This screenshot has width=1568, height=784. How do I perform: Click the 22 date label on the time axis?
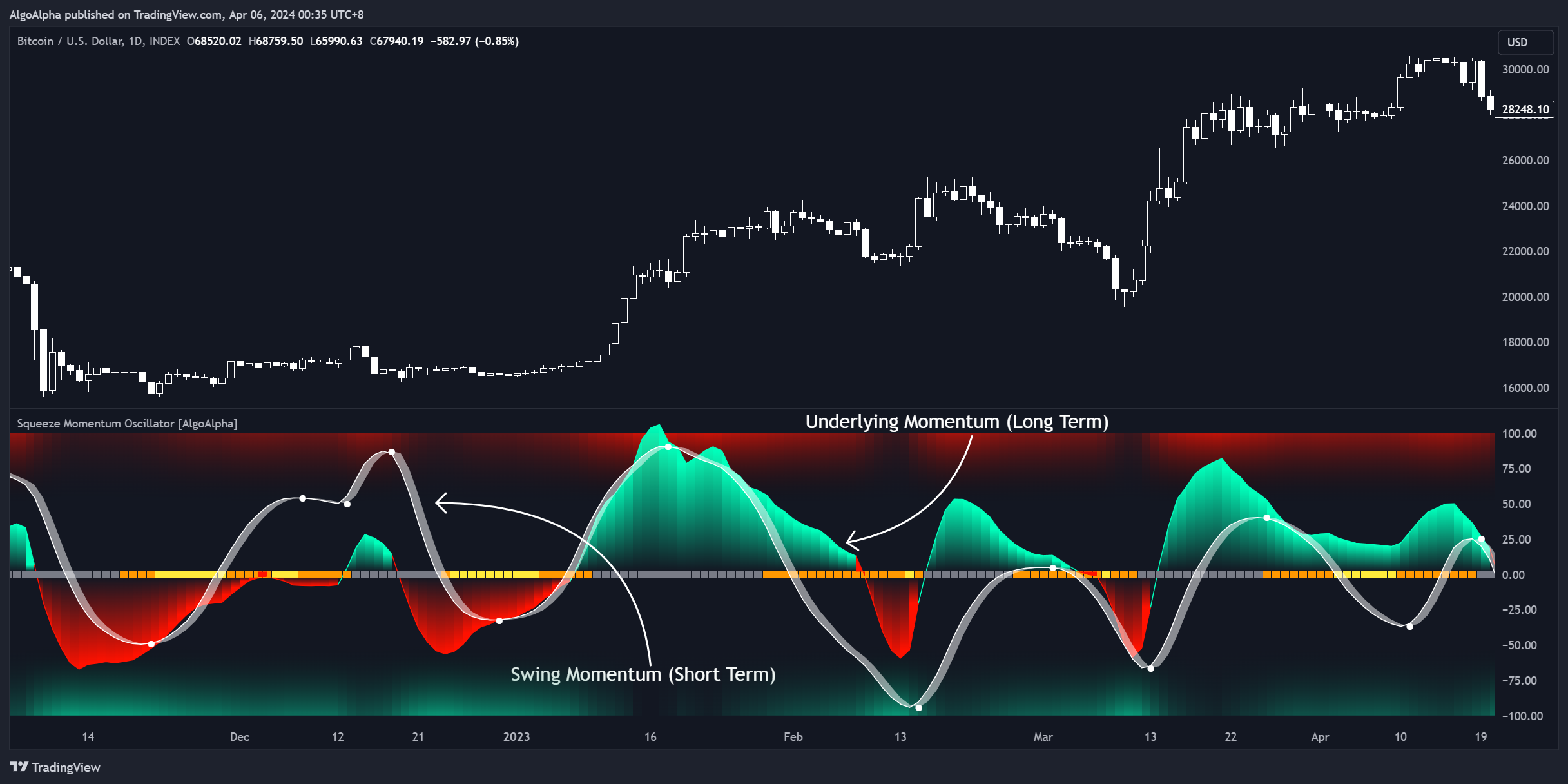coord(1231,737)
